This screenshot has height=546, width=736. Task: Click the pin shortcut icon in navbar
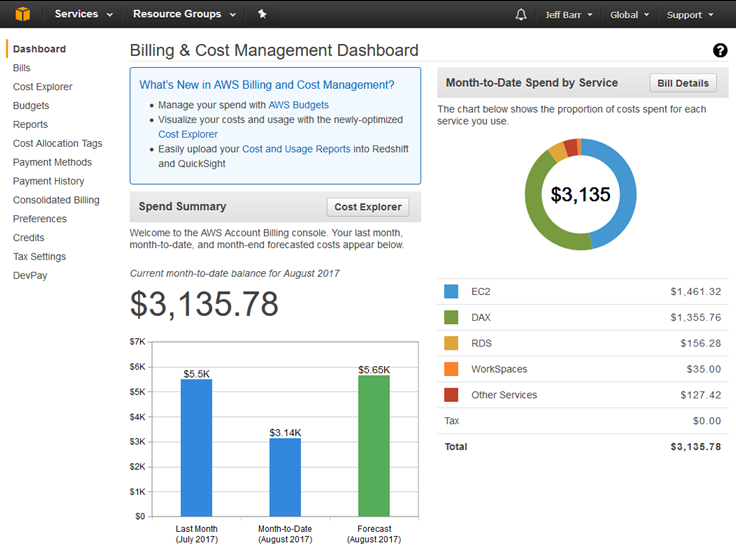262,14
